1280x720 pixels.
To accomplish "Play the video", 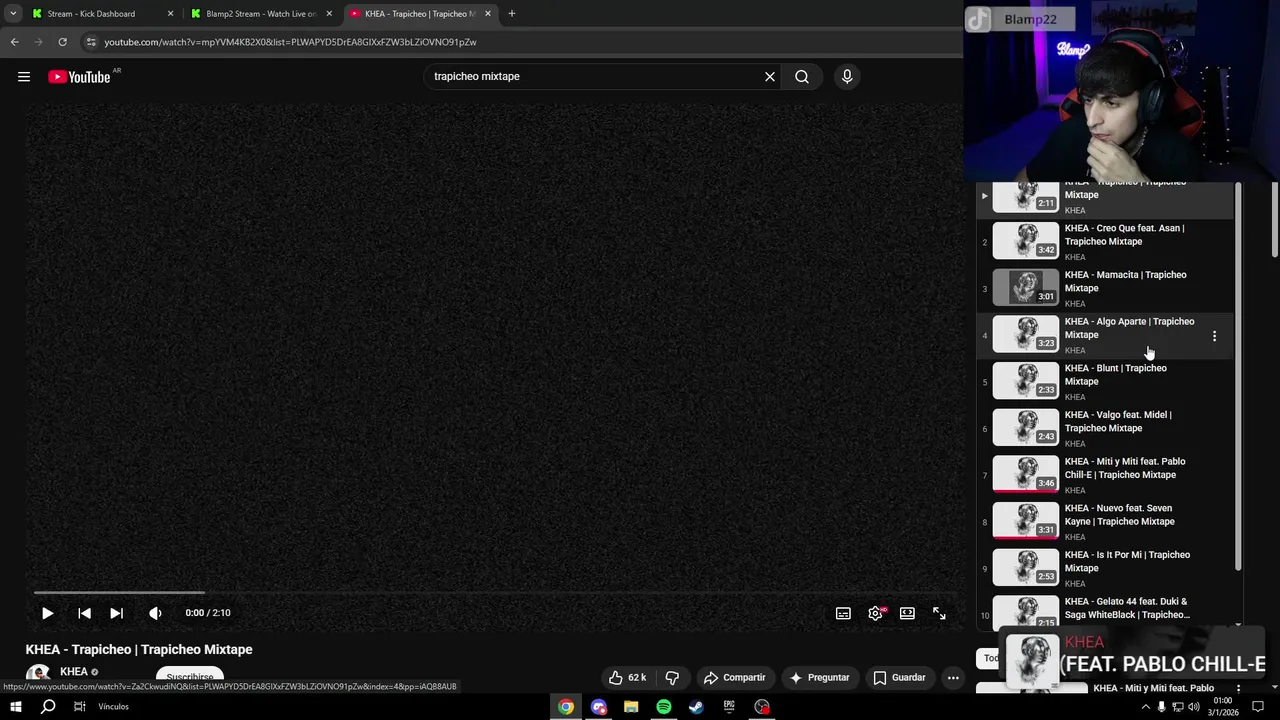I will point(47,613).
